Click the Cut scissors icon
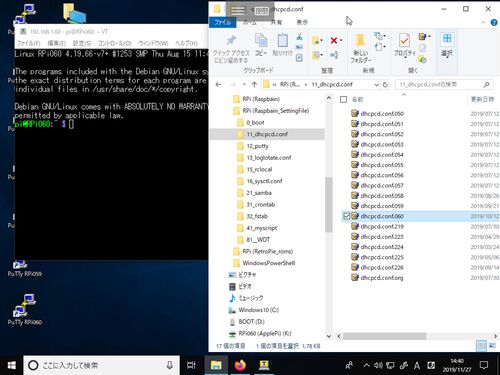The height and width of the screenshot is (375, 500). 299,37
